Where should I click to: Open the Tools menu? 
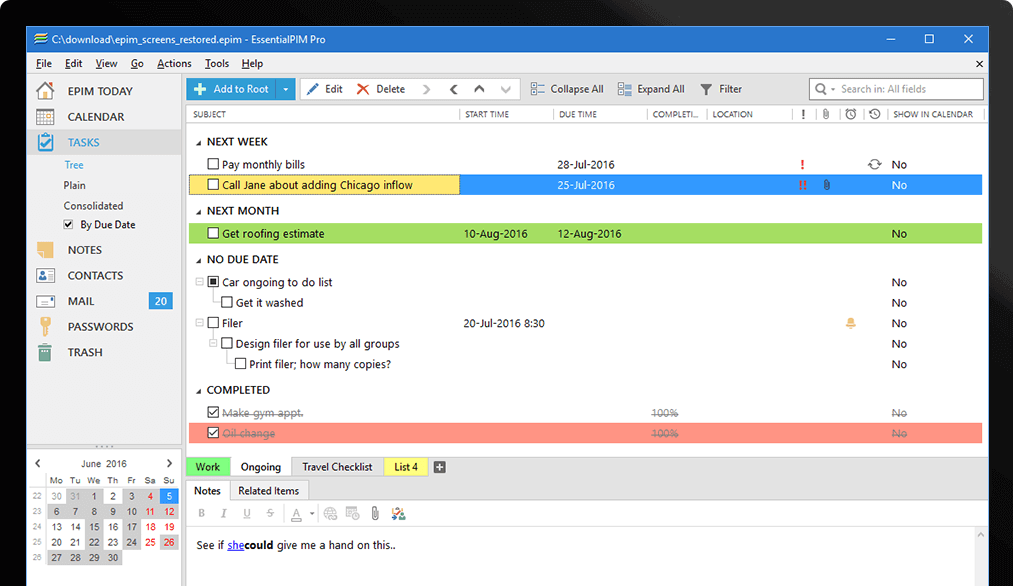[216, 63]
